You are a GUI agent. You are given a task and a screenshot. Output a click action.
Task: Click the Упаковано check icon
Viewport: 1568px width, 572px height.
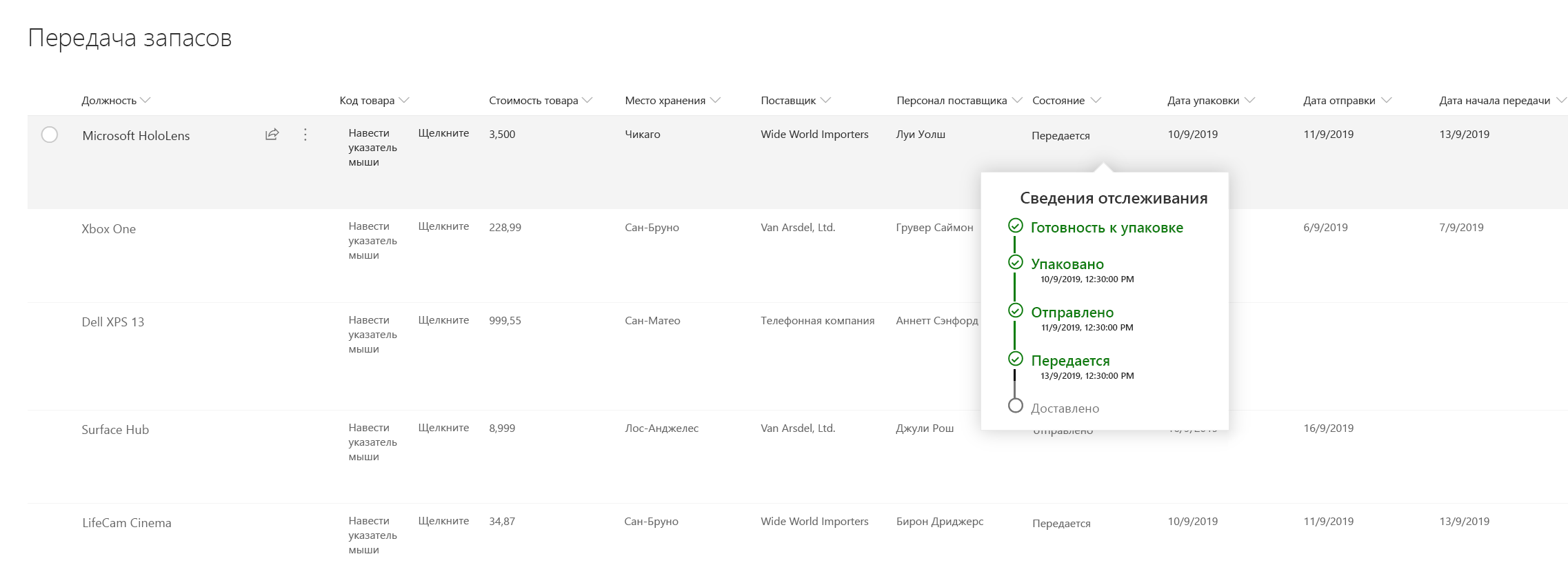coord(1015,262)
